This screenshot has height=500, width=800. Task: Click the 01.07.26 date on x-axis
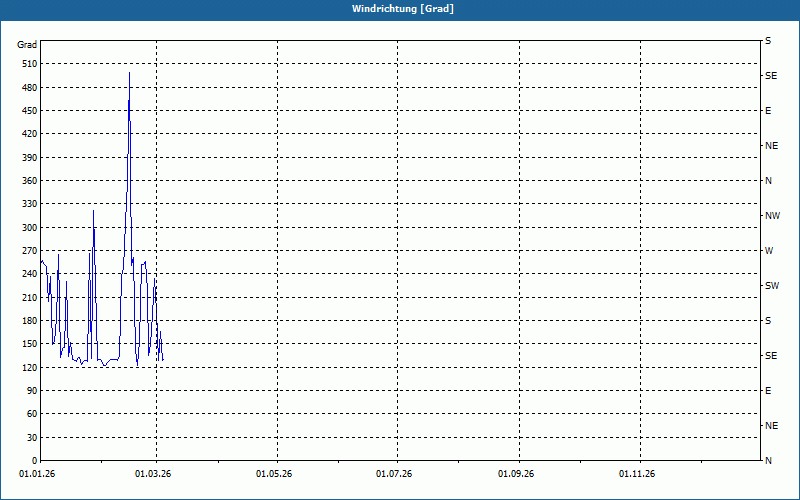click(394, 473)
